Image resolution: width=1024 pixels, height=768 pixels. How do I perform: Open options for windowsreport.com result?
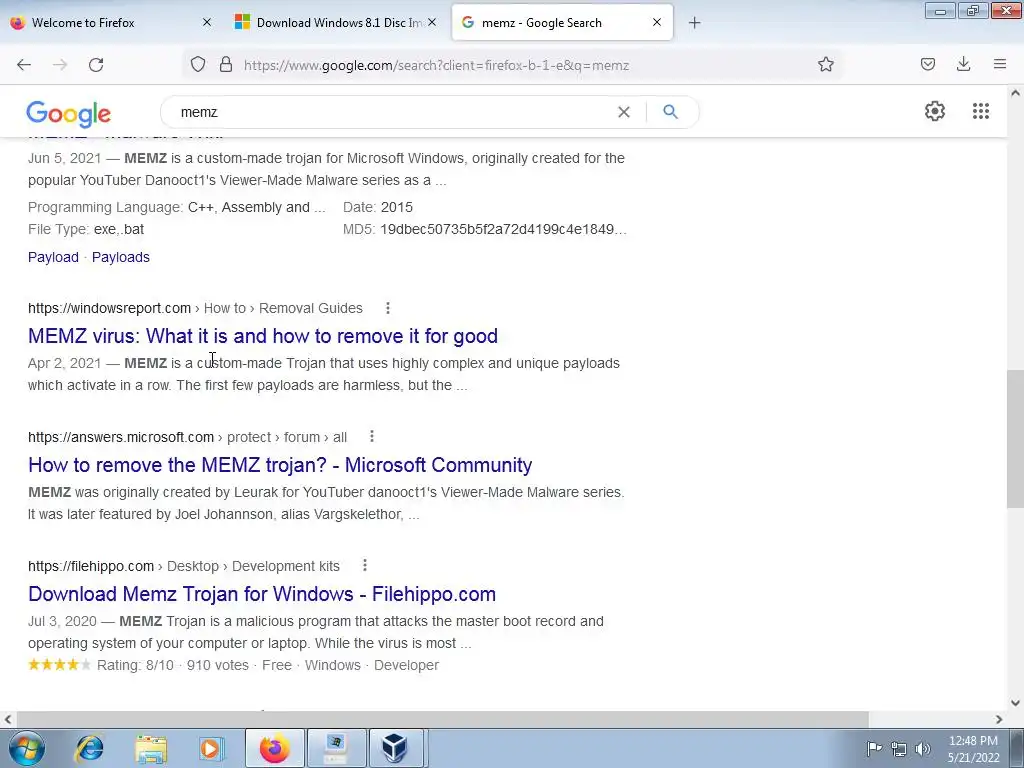coord(388,308)
